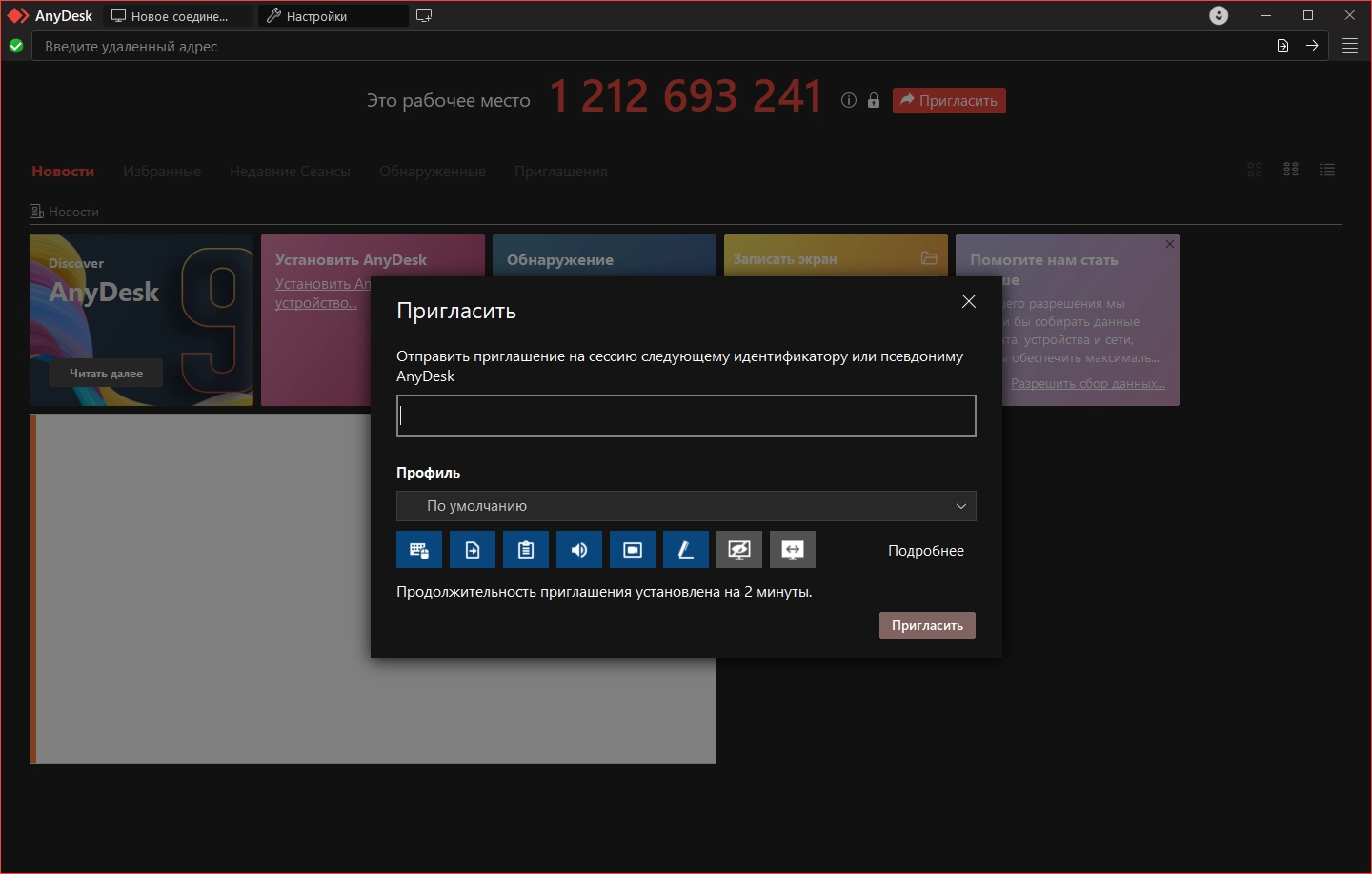This screenshot has width=1372, height=874.
Task: Open the file transfer icon in address bar
Action: (x=1282, y=46)
